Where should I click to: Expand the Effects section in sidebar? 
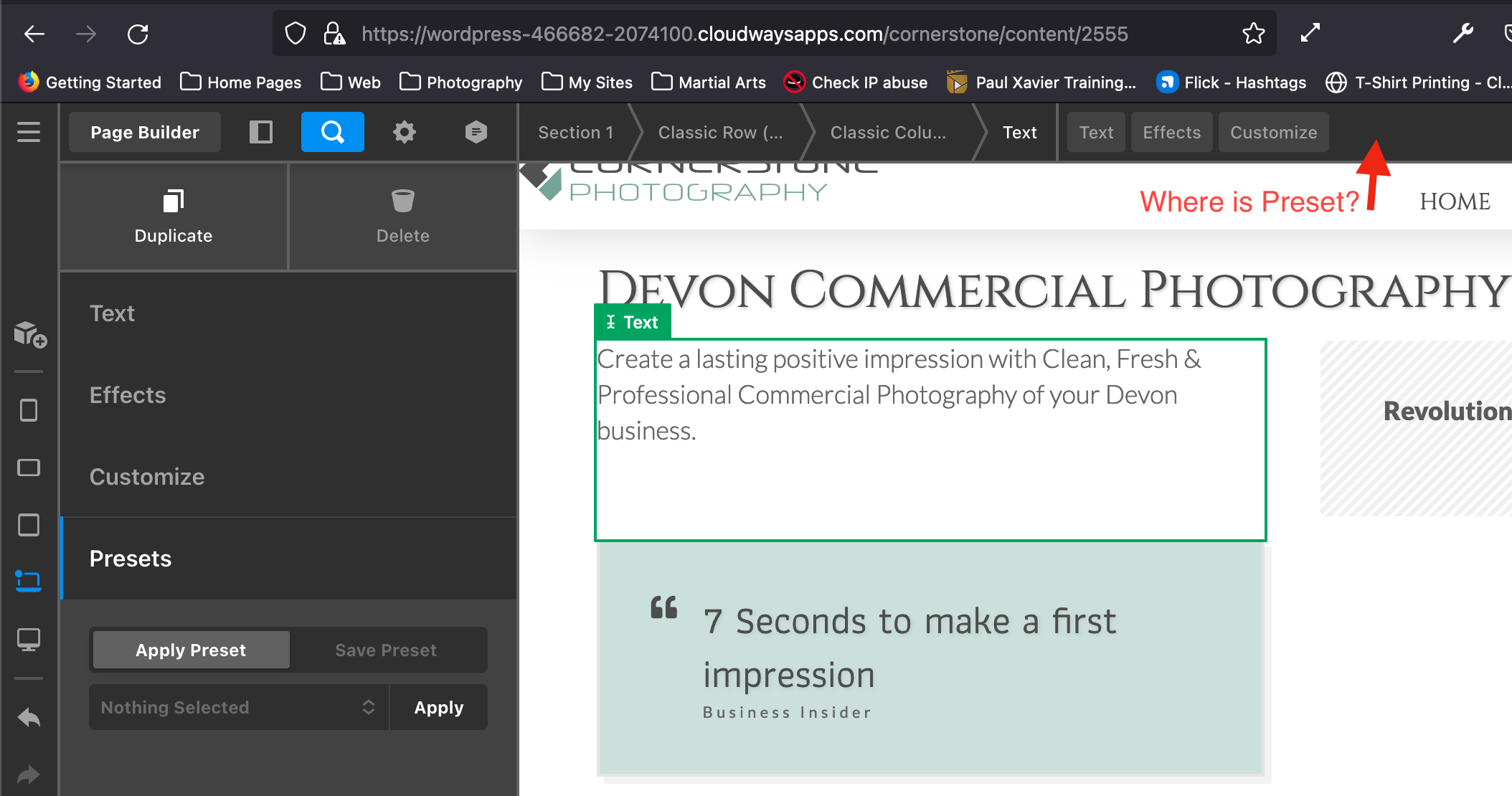pos(128,395)
